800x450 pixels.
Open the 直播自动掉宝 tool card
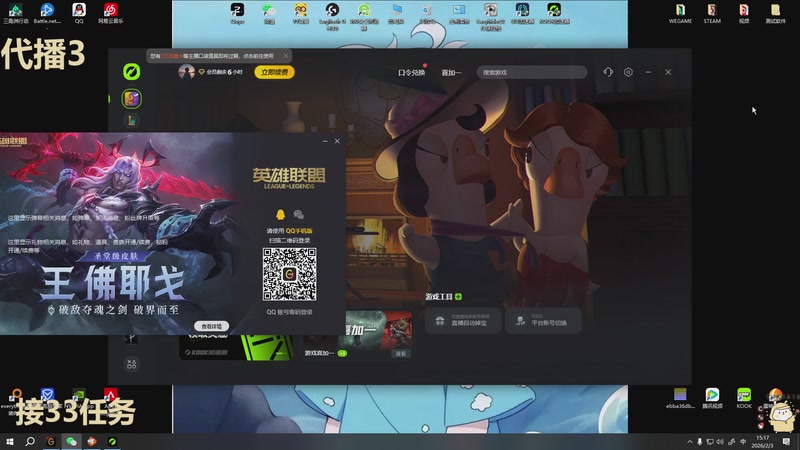pyautogui.click(x=463, y=320)
